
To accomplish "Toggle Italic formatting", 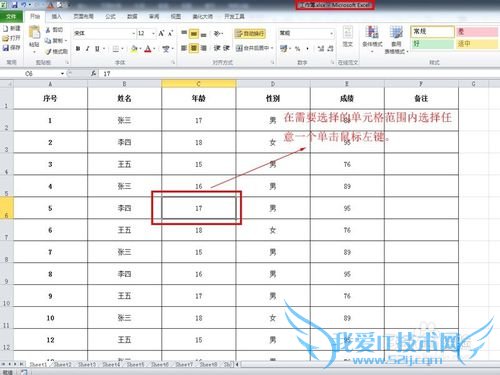I will [87, 49].
